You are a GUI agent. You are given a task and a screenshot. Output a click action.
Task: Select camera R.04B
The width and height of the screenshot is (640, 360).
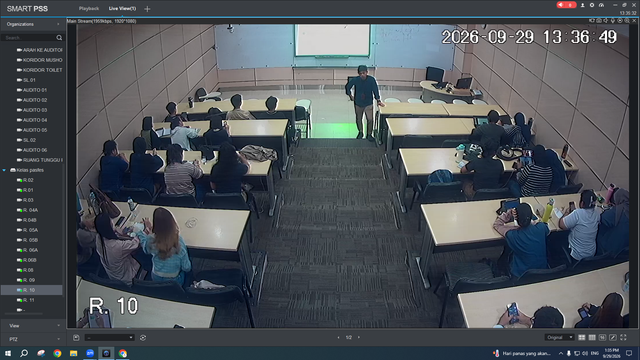coord(27,220)
